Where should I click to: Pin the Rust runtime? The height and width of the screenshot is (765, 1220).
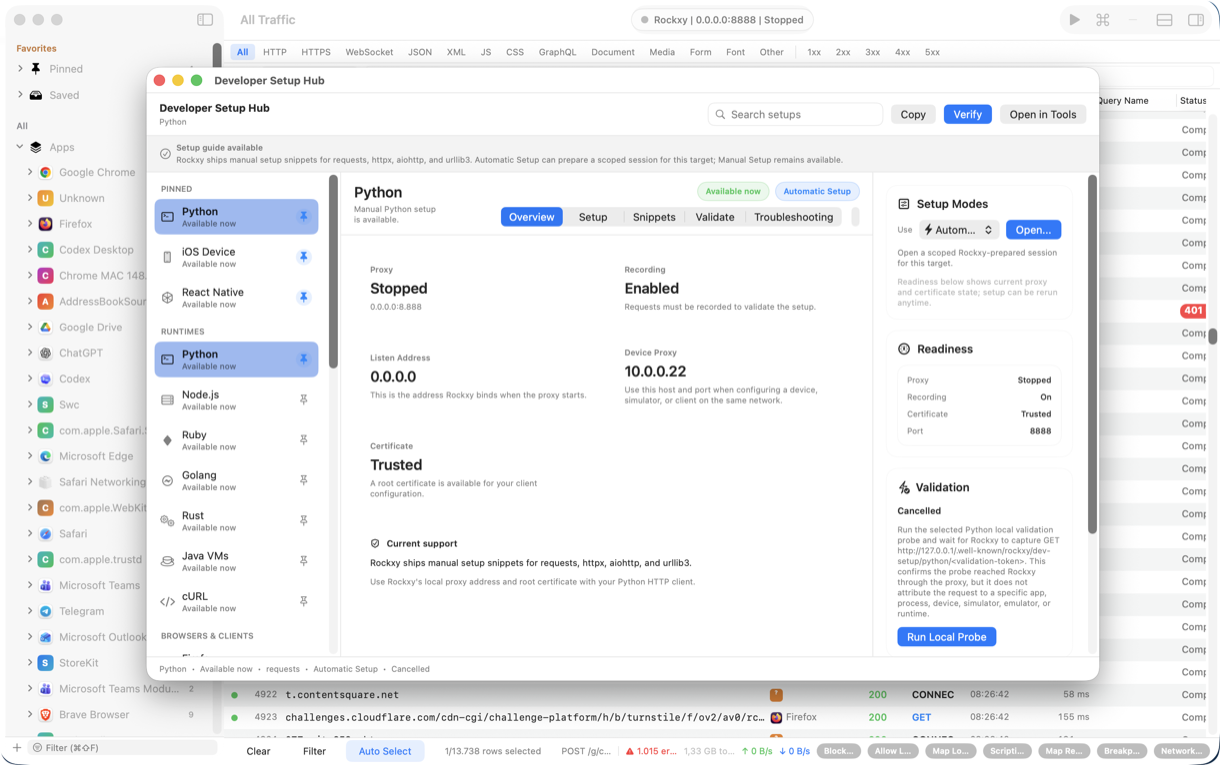coord(303,521)
